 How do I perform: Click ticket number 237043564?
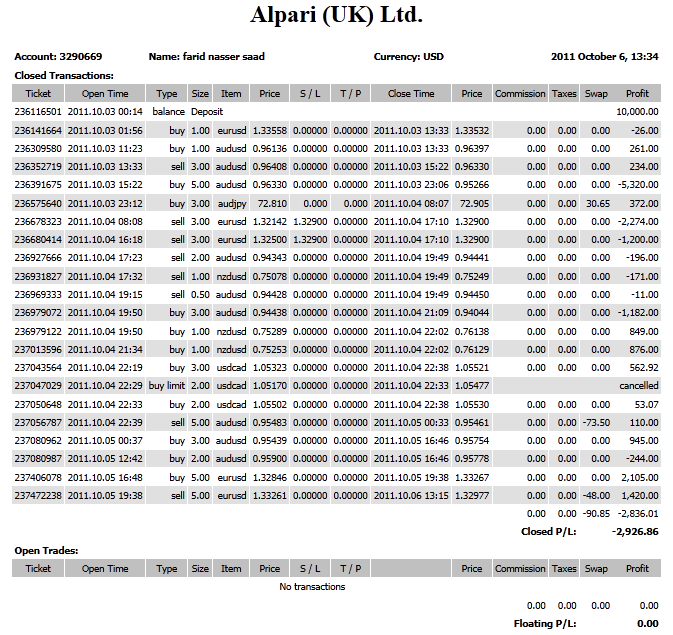(x=38, y=368)
